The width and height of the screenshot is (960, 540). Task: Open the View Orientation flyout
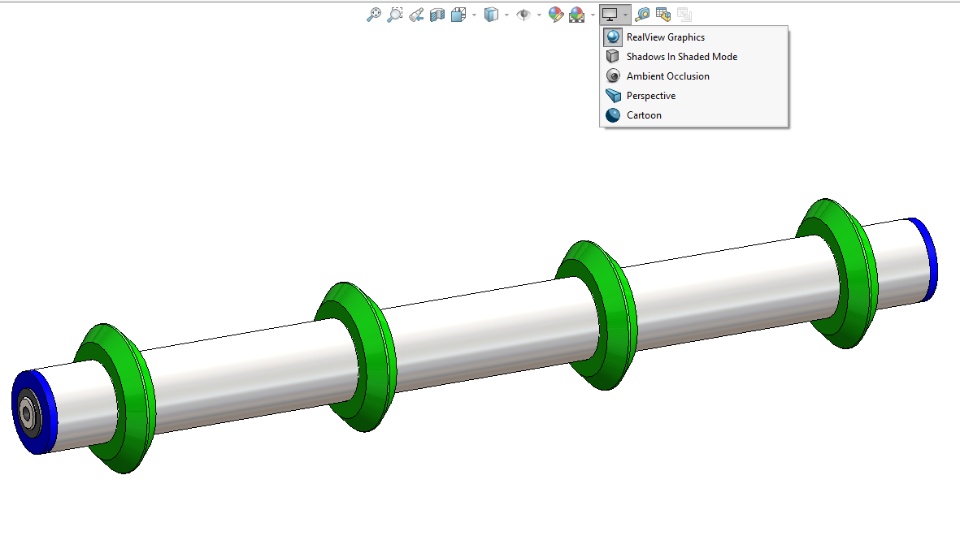[x=459, y=15]
